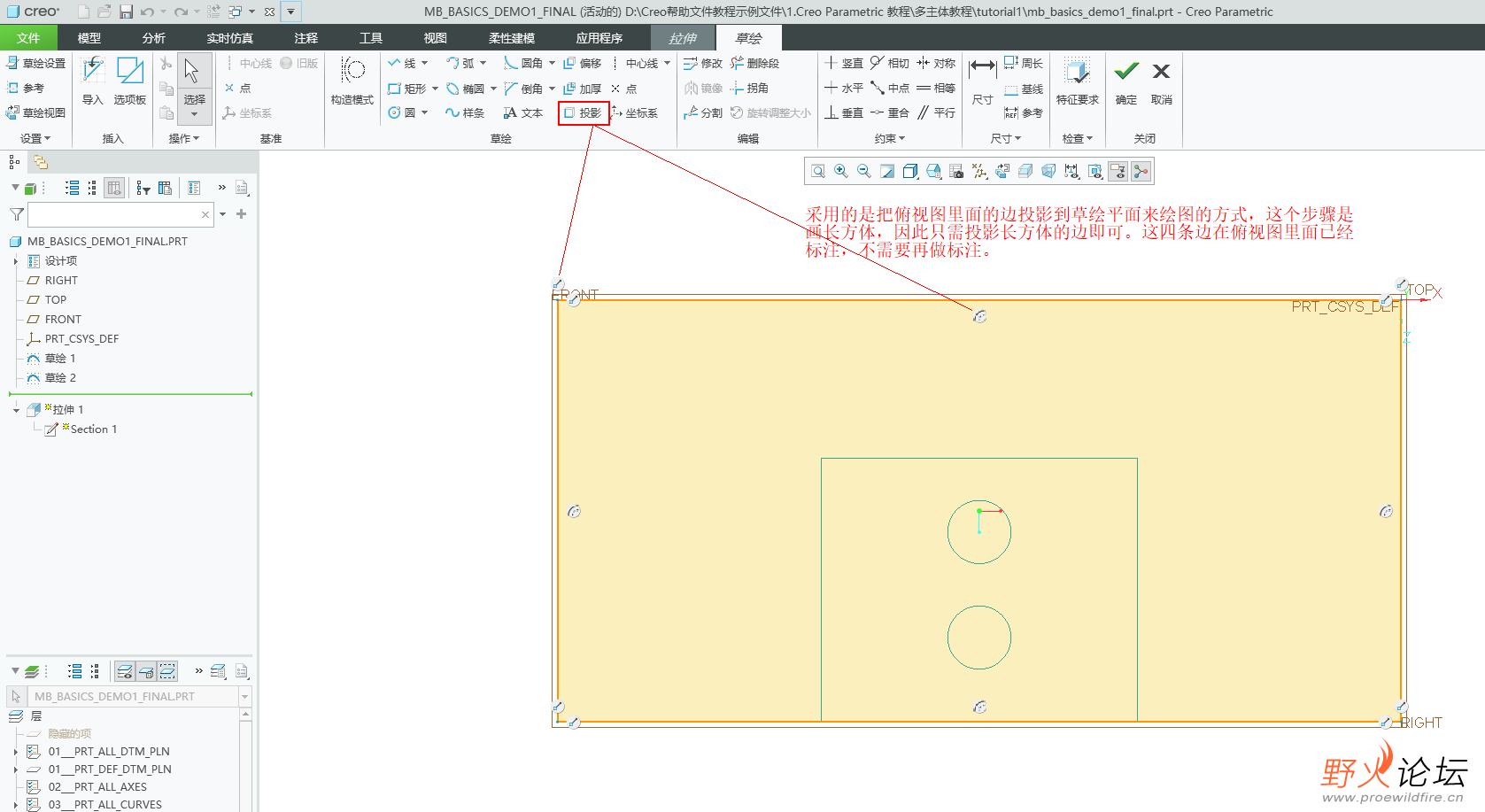
Task: Switch to the 拉伸 ribbon tab
Action: pyautogui.click(x=683, y=38)
